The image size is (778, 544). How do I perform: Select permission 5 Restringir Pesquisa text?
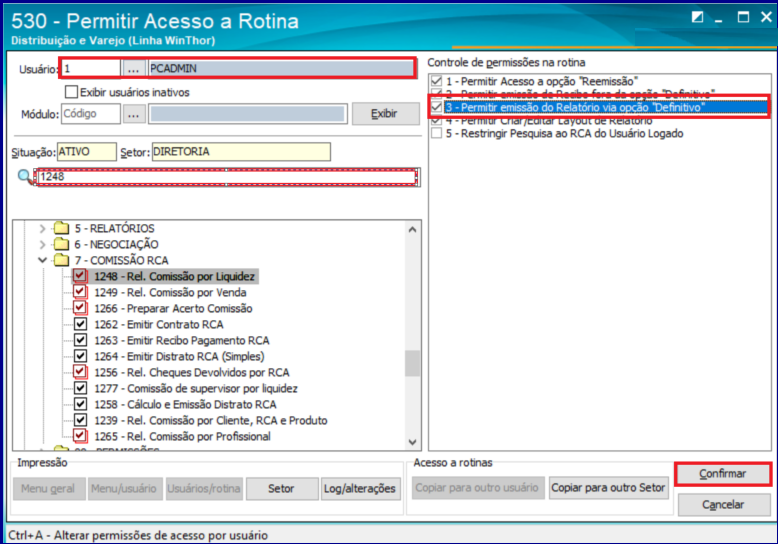pyautogui.click(x=565, y=134)
